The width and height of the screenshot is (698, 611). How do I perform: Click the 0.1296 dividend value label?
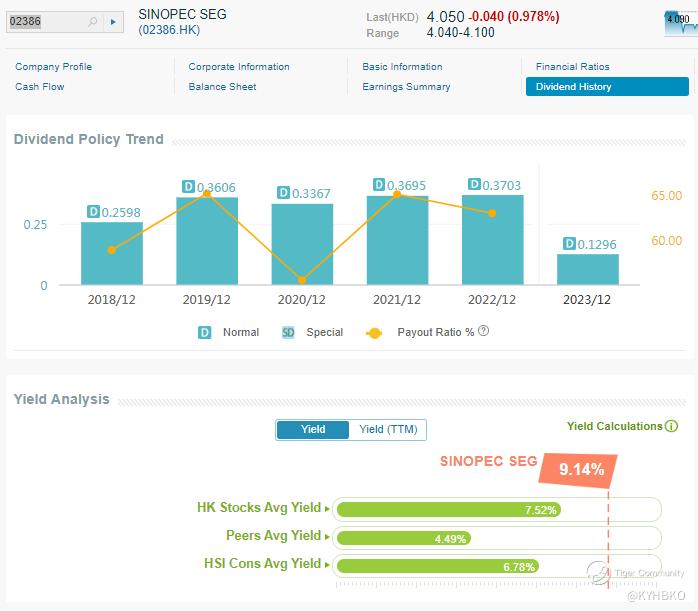pos(597,244)
